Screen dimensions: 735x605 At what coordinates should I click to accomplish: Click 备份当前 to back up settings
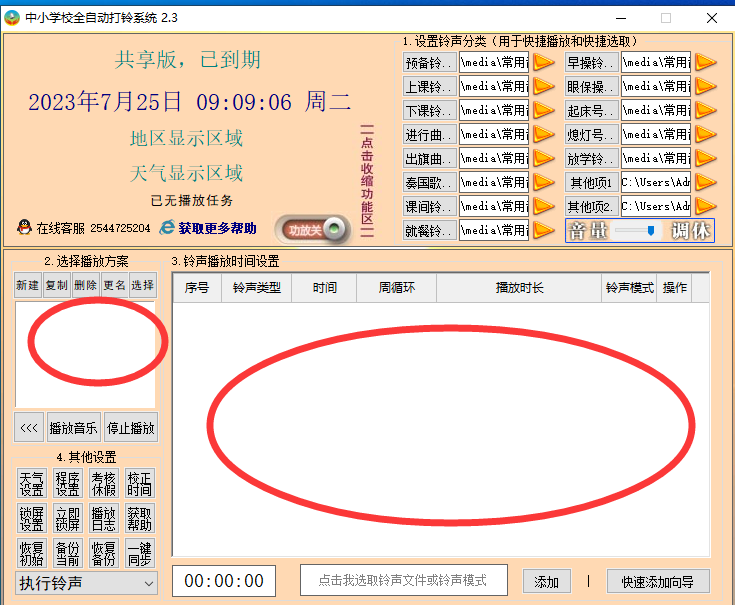[68, 553]
